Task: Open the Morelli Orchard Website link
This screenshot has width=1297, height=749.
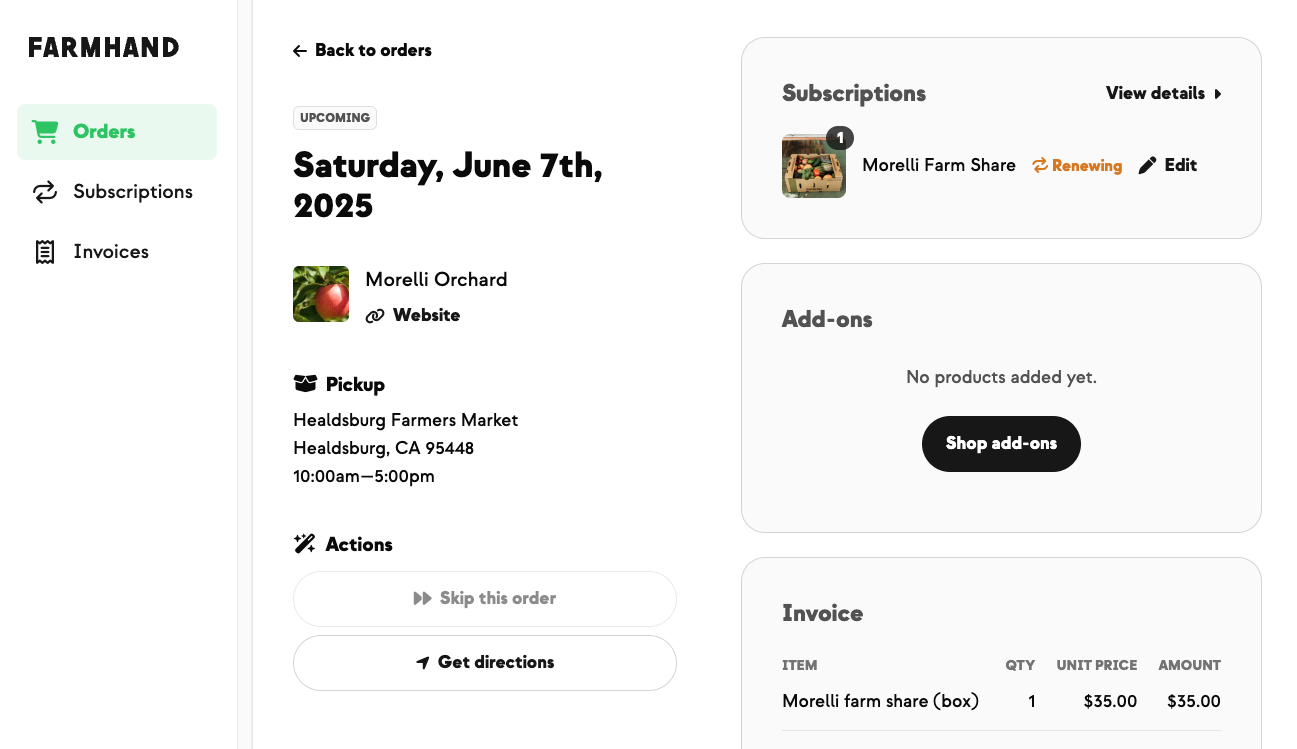Action: tap(415, 316)
